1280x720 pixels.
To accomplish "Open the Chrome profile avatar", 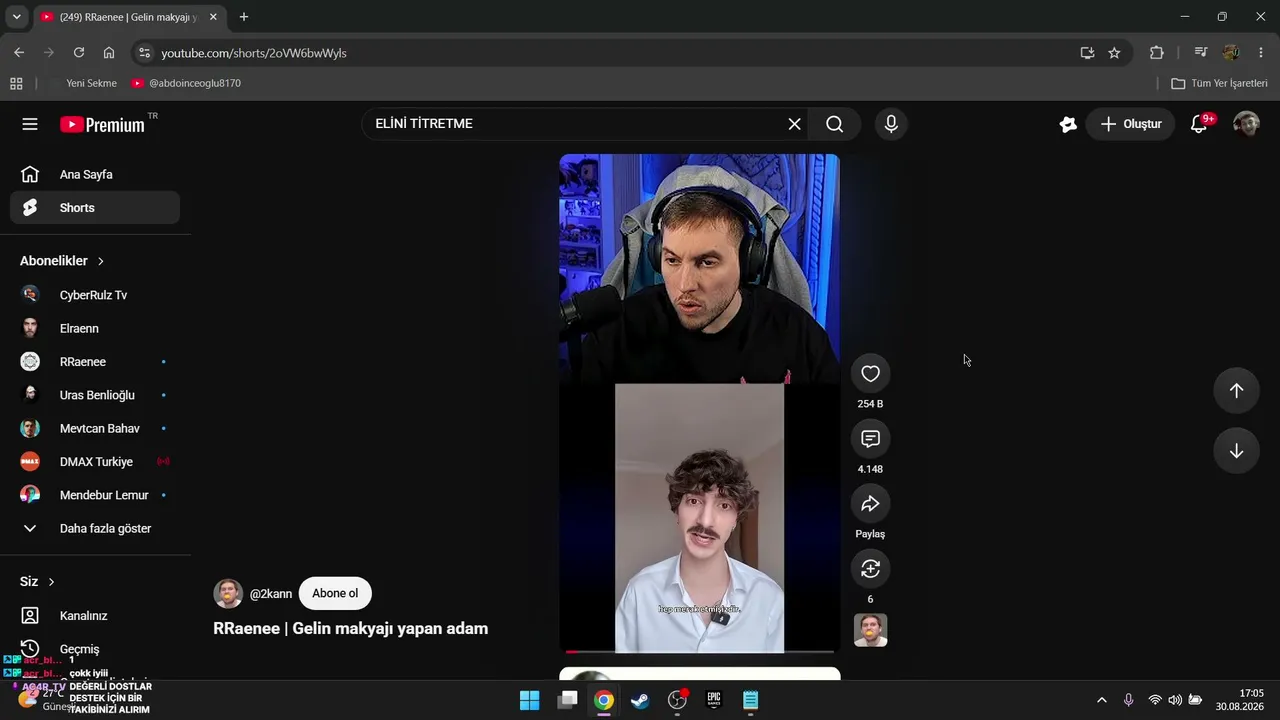I will (x=1231, y=53).
